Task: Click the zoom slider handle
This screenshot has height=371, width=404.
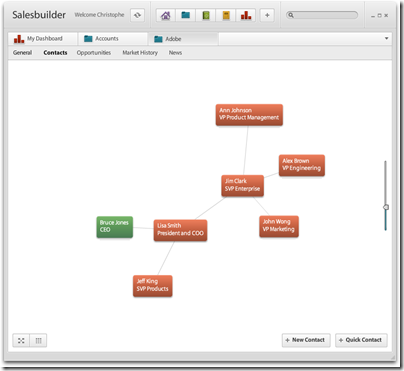Action: tap(386, 207)
